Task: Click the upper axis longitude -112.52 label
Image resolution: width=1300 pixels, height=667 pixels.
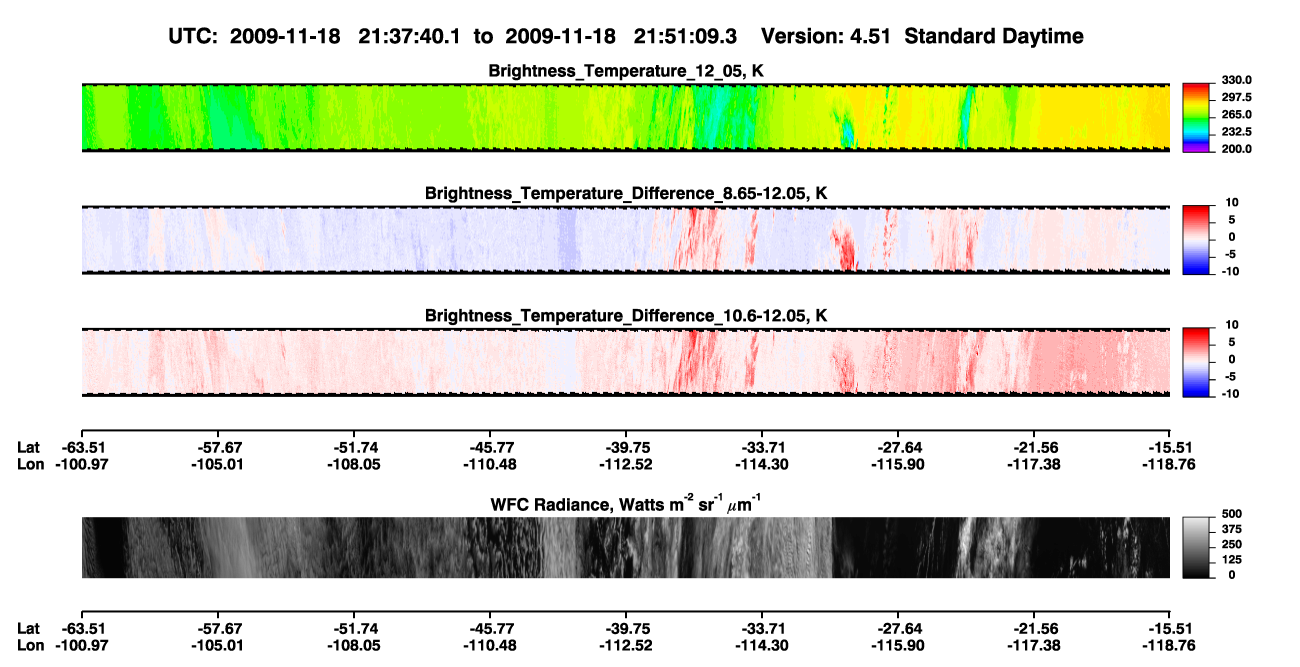Action: tap(626, 464)
